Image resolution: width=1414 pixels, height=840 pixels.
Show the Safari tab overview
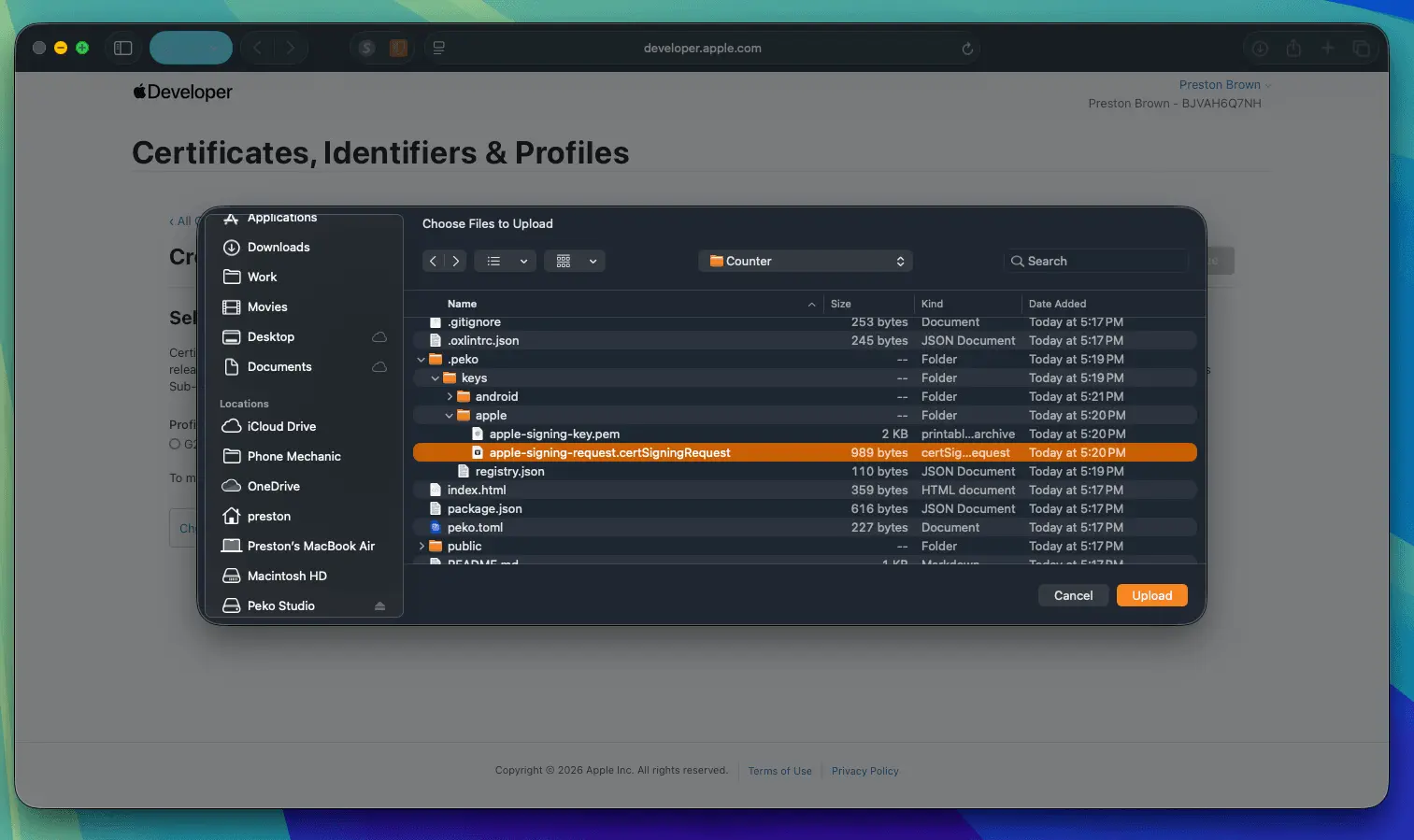coord(1362,48)
